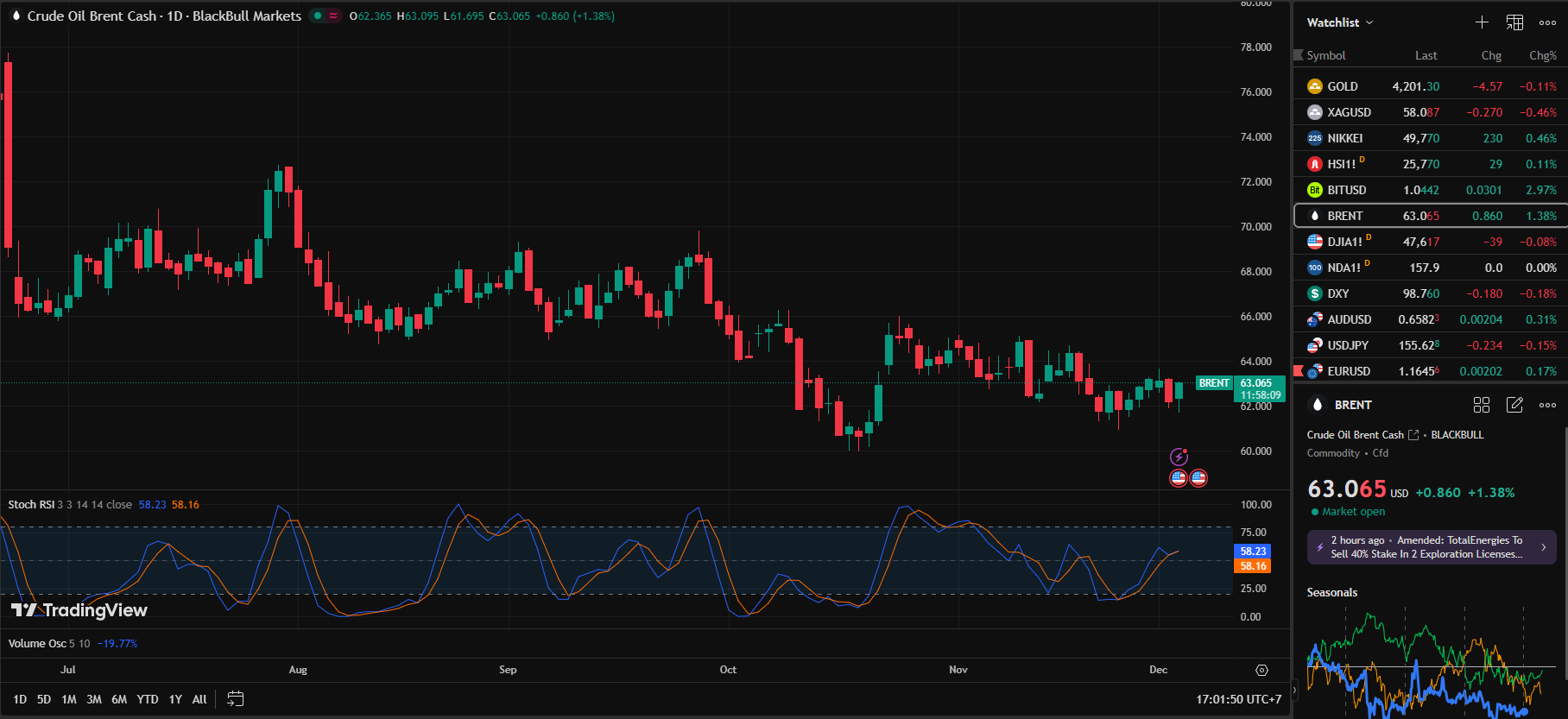Open watchlist advanced view table icon

[1514, 22]
